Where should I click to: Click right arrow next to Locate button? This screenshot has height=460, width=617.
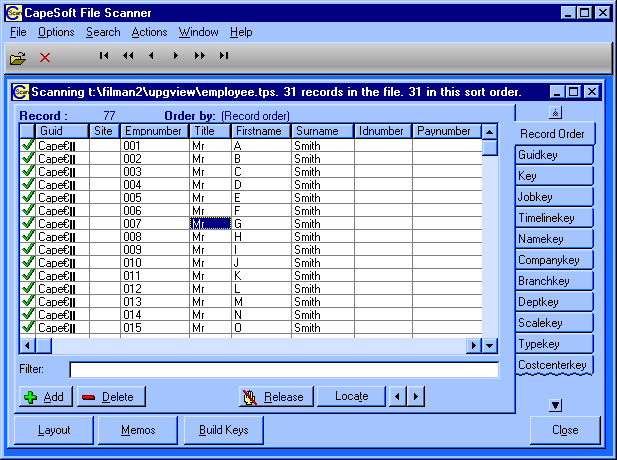[417, 397]
